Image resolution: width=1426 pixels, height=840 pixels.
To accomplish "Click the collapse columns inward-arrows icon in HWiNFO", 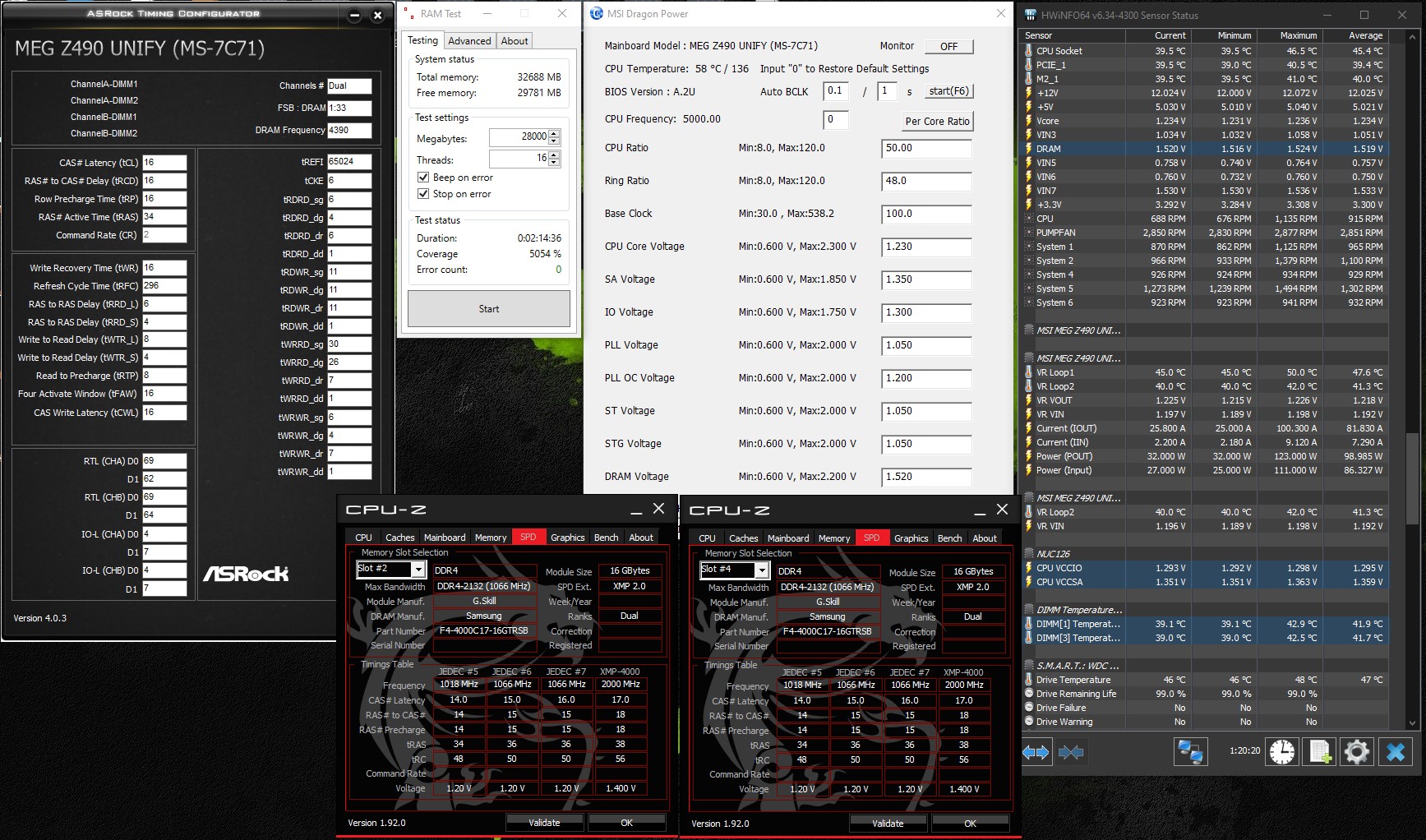I will [1071, 752].
